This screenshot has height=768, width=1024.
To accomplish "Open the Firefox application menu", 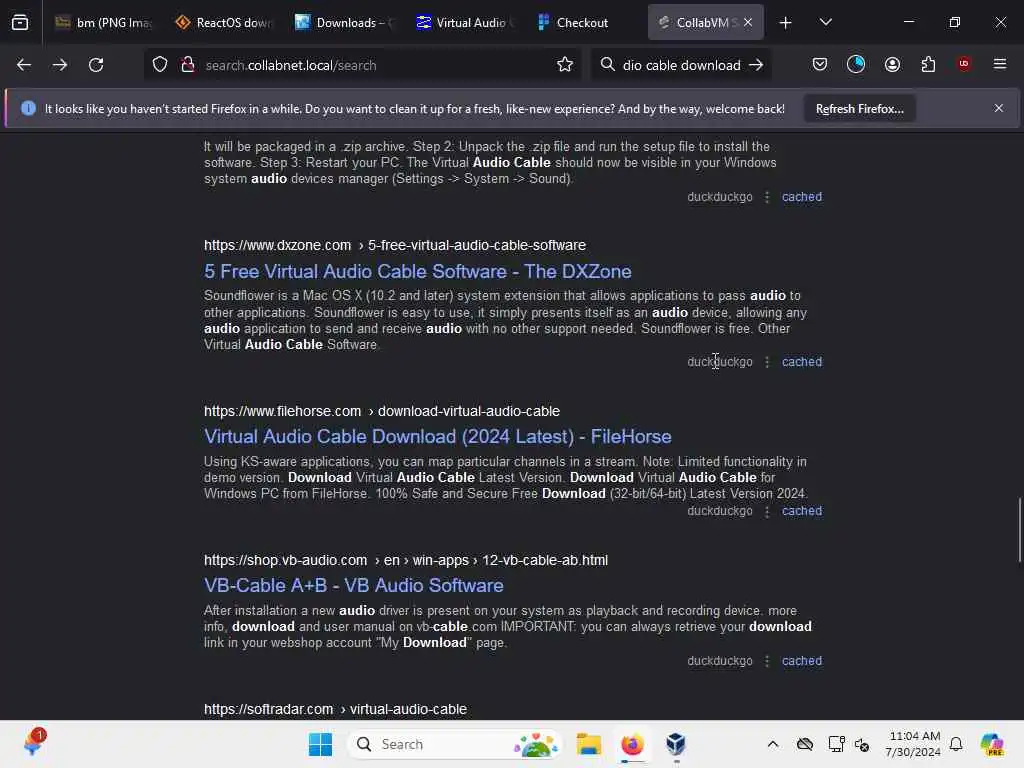I will point(1000,64).
